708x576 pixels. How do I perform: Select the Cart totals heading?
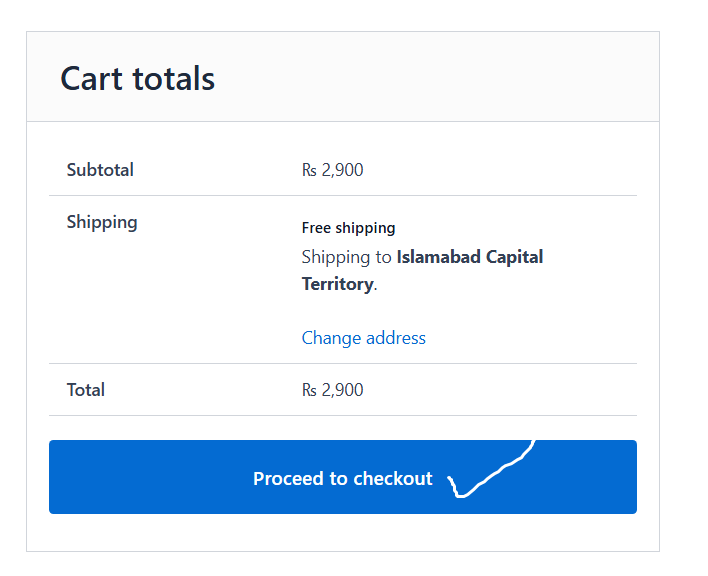click(138, 79)
